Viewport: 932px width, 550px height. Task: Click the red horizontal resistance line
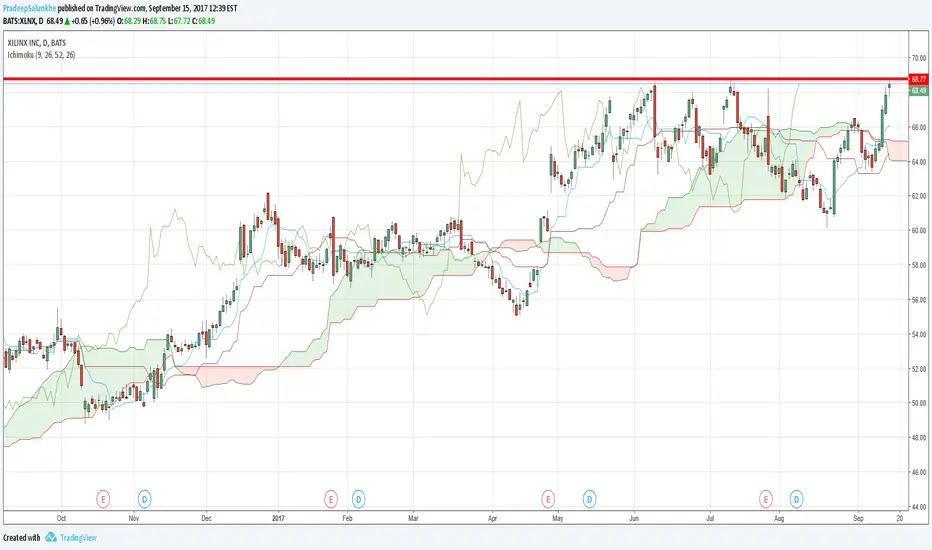tap(456, 78)
